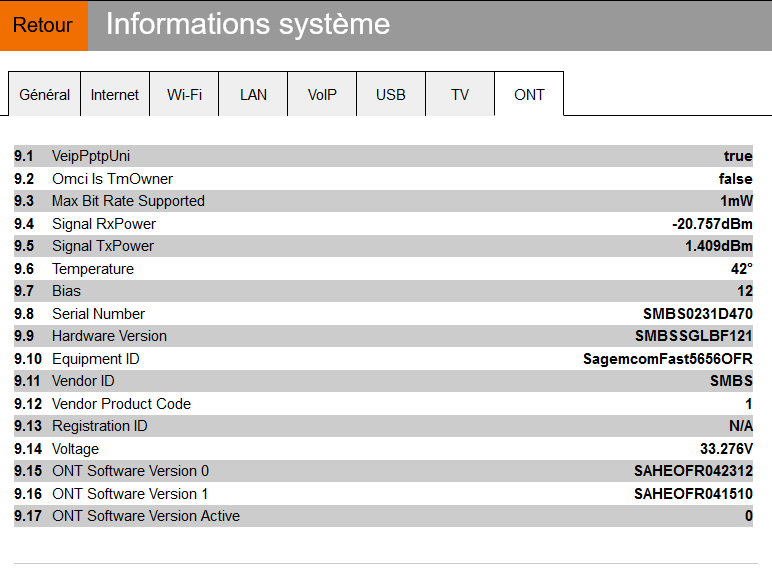
Task: Open the LAN tab
Action: (253, 95)
